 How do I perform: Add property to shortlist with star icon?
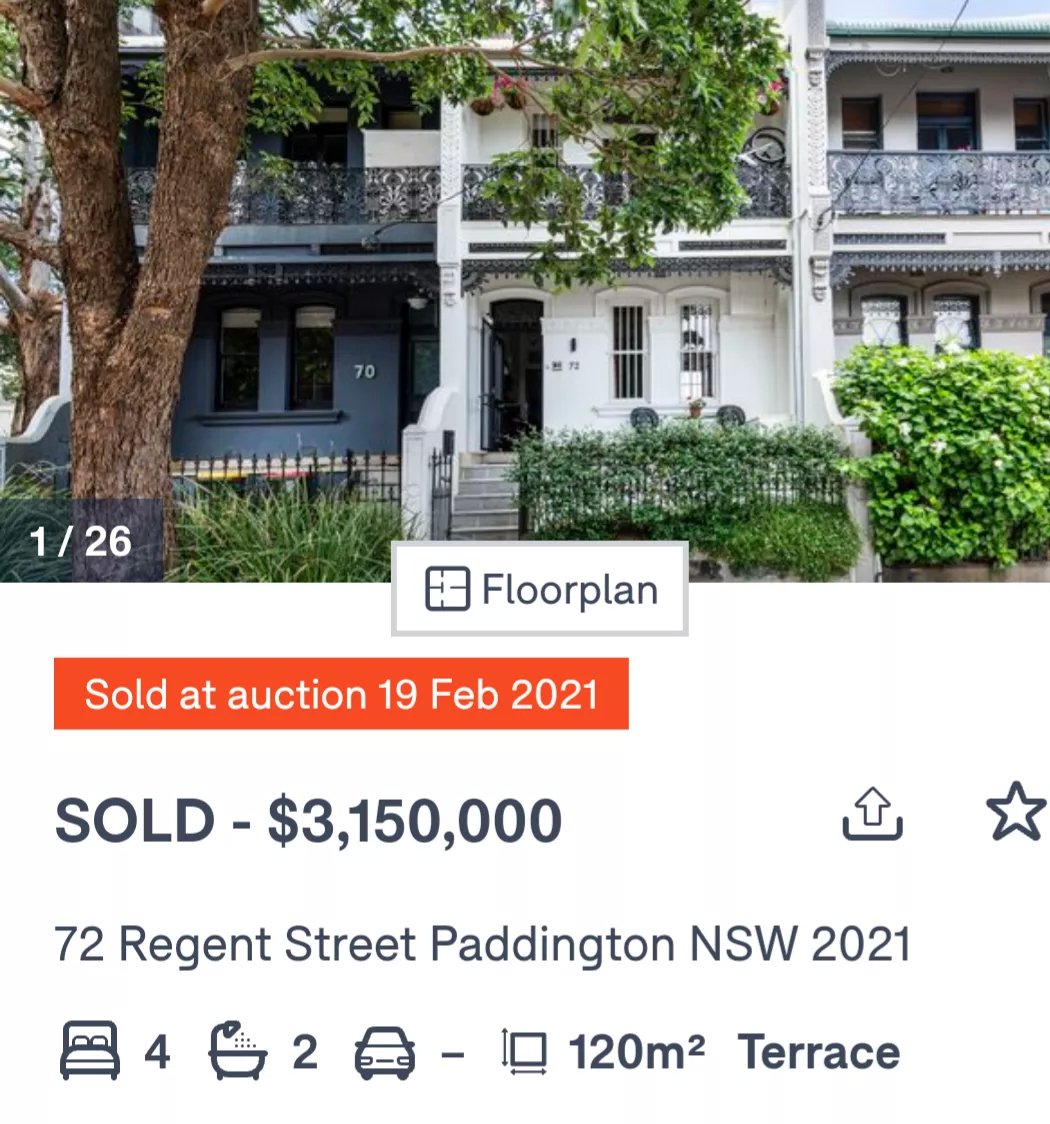tap(1016, 811)
